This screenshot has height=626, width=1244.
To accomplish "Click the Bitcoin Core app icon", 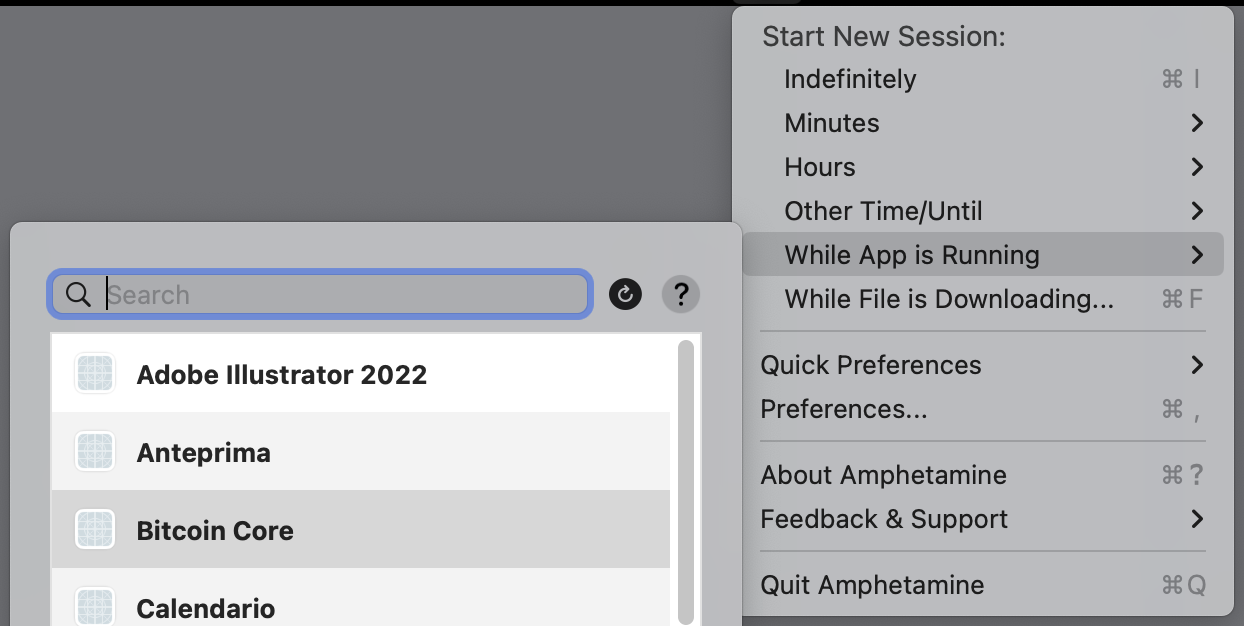I will pos(95,530).
